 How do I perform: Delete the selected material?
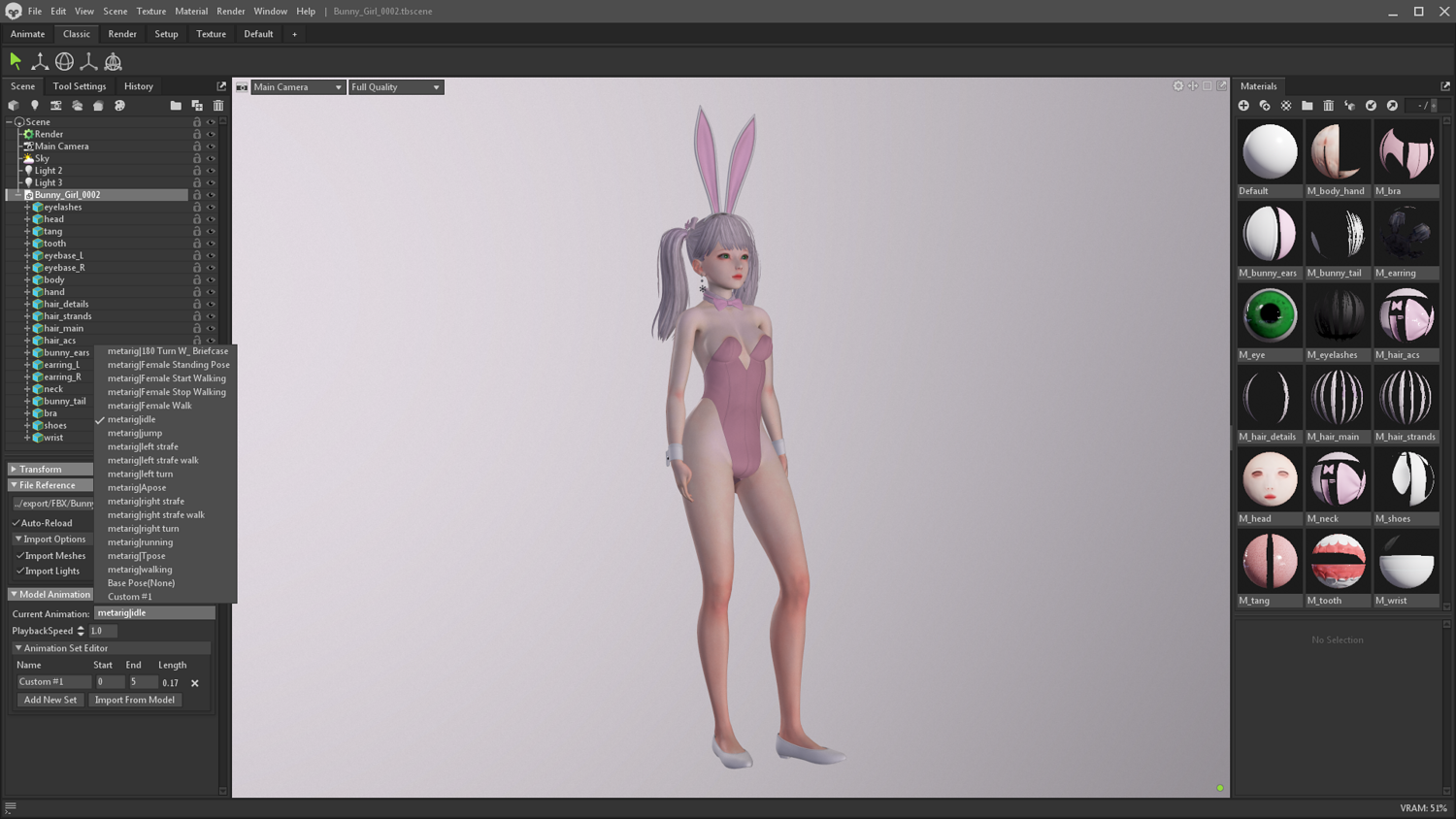(1329, 106)
